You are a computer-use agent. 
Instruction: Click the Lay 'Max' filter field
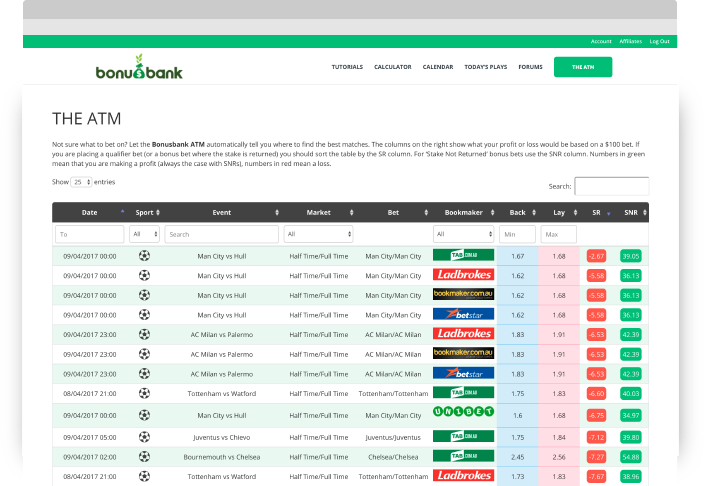click(x=559, y=234)
